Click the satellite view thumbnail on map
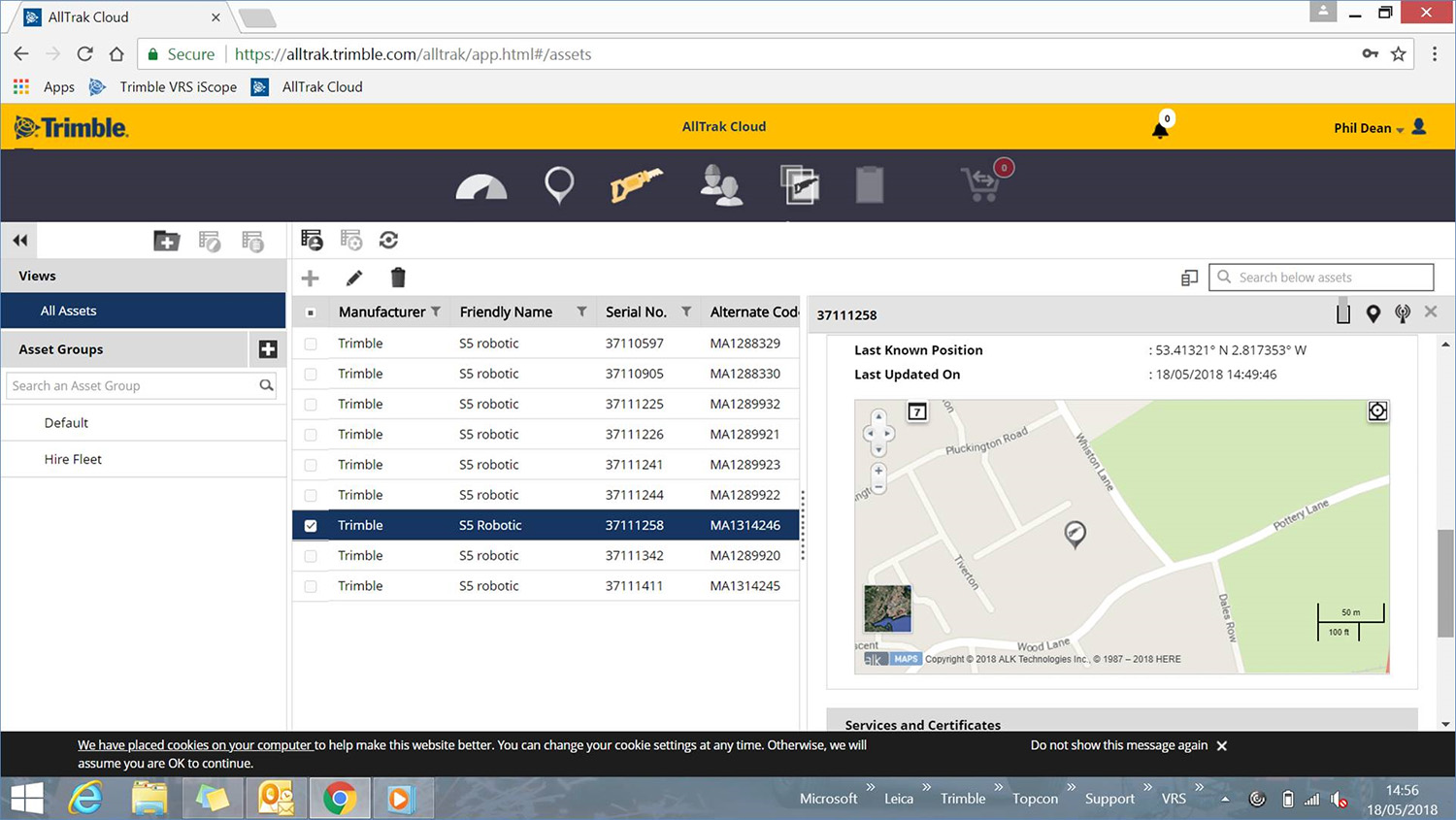 pos(887,608)
